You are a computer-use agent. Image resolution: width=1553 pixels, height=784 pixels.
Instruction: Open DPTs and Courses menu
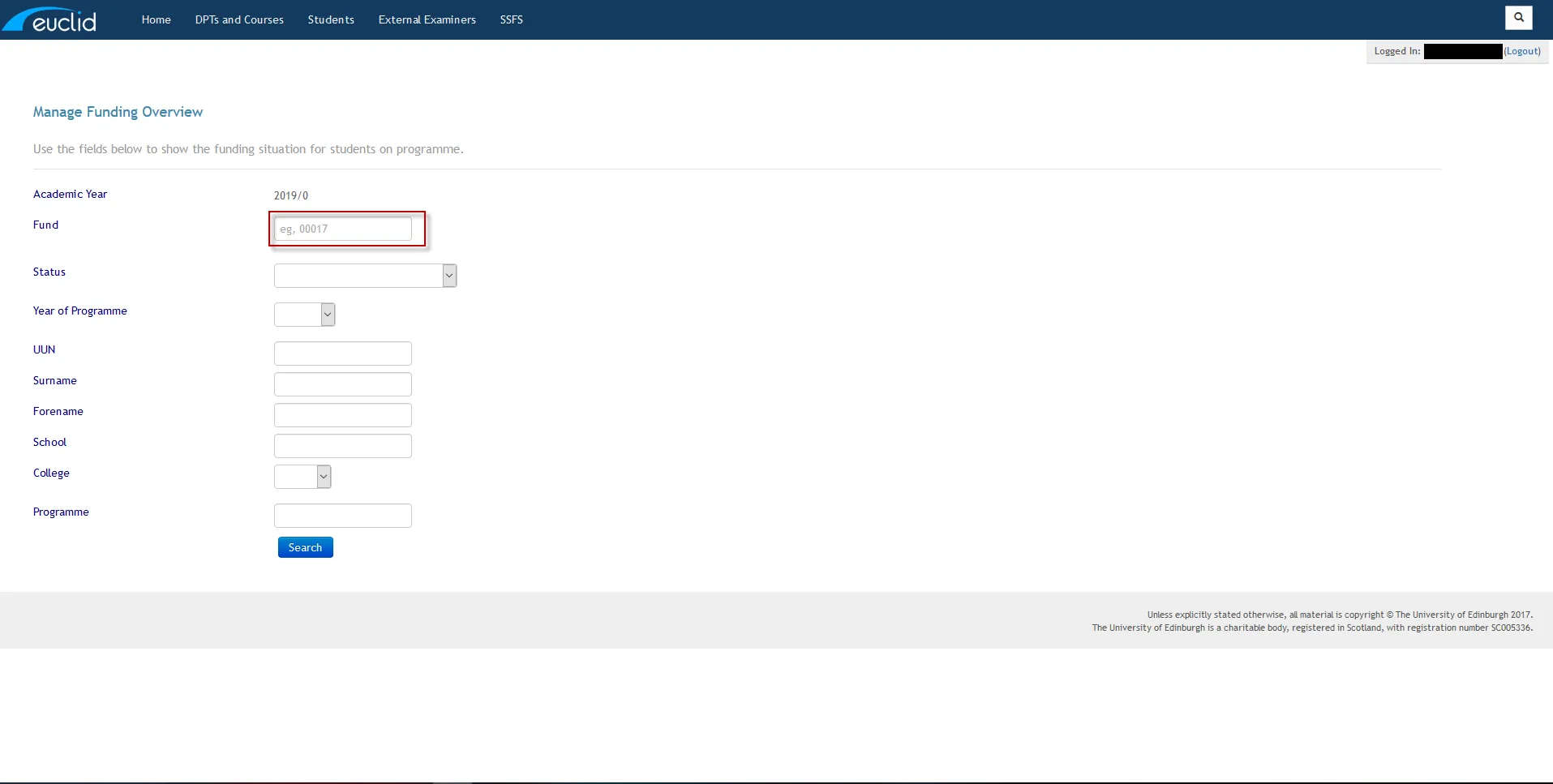[238, 19]
